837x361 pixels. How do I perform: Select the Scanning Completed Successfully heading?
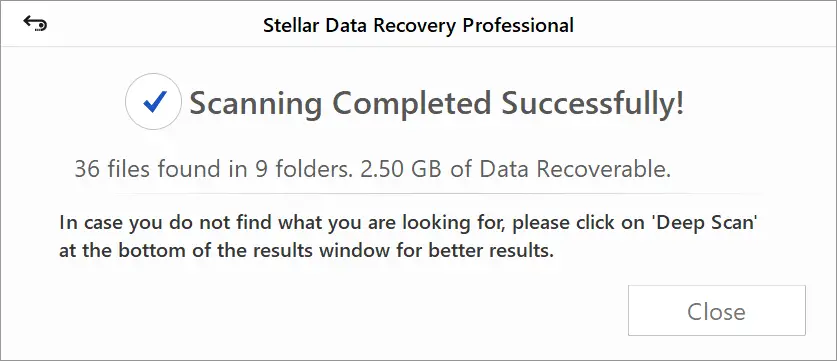436,103
